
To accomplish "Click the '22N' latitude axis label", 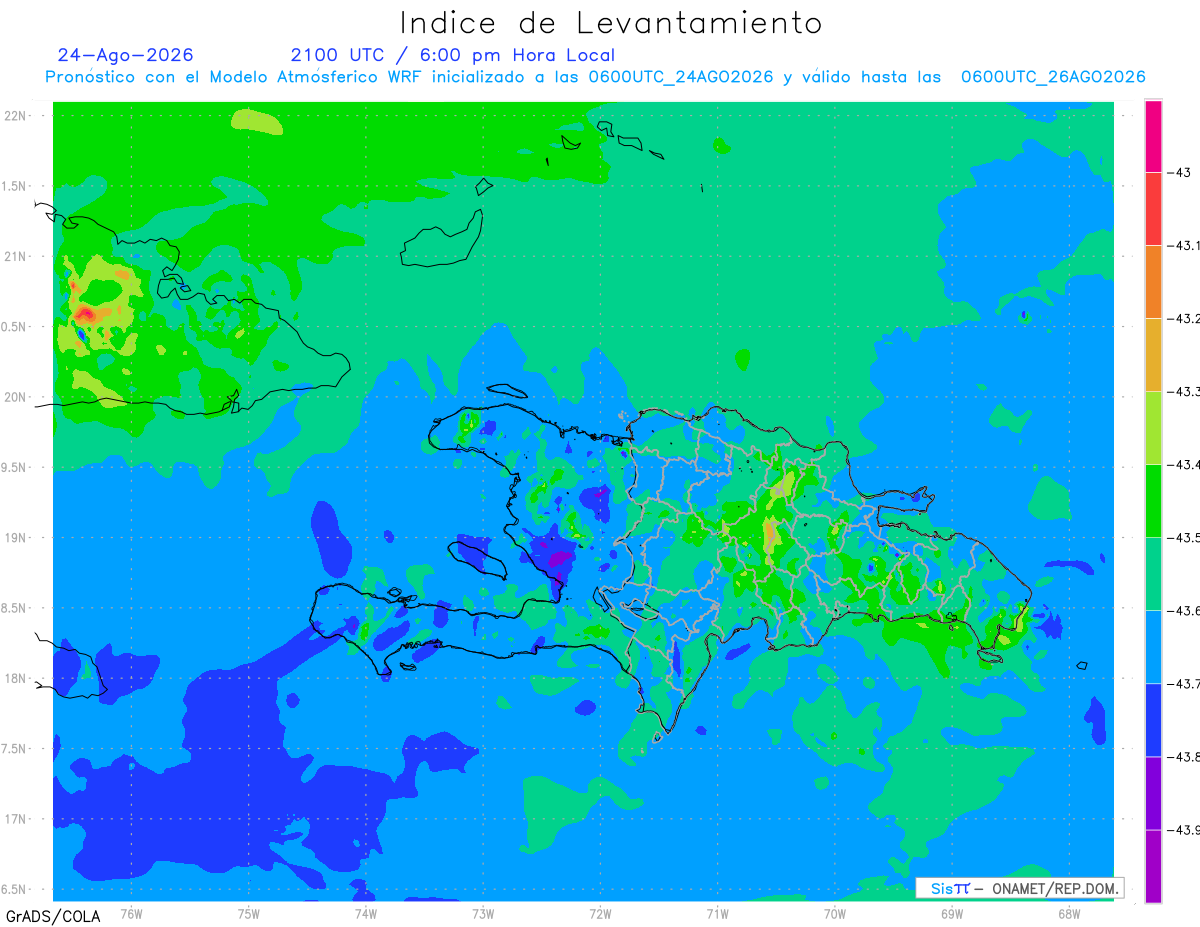I will click(16, 116).
